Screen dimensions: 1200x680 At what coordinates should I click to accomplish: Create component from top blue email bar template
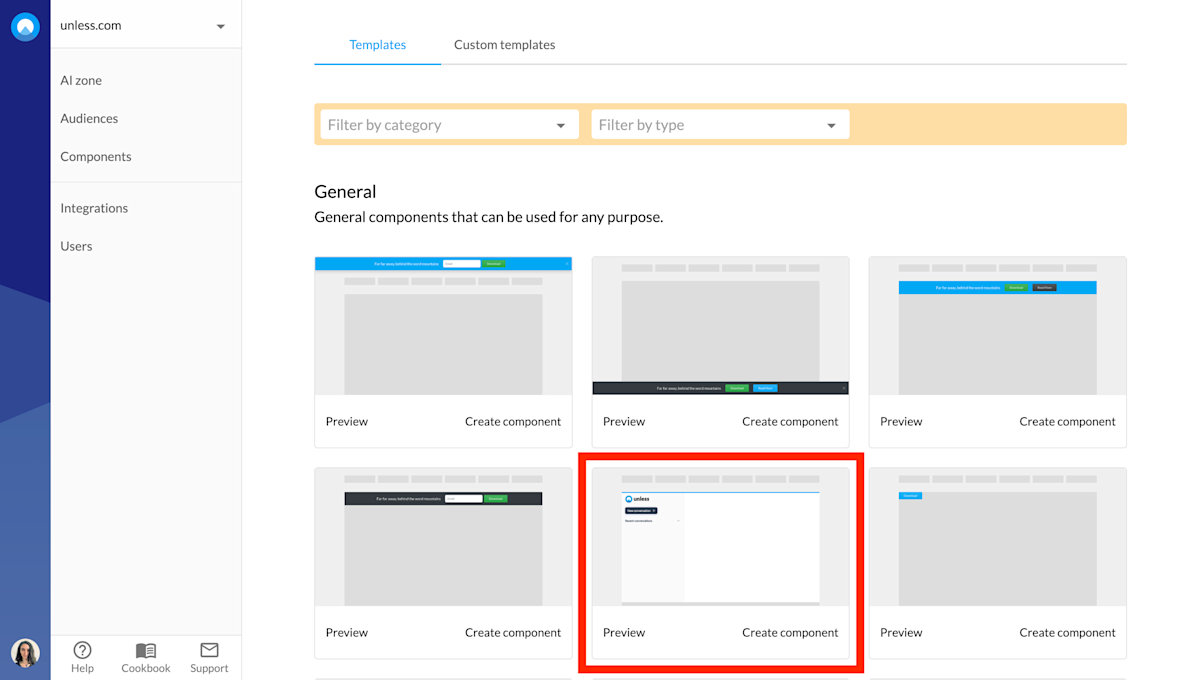click(513, 421)
